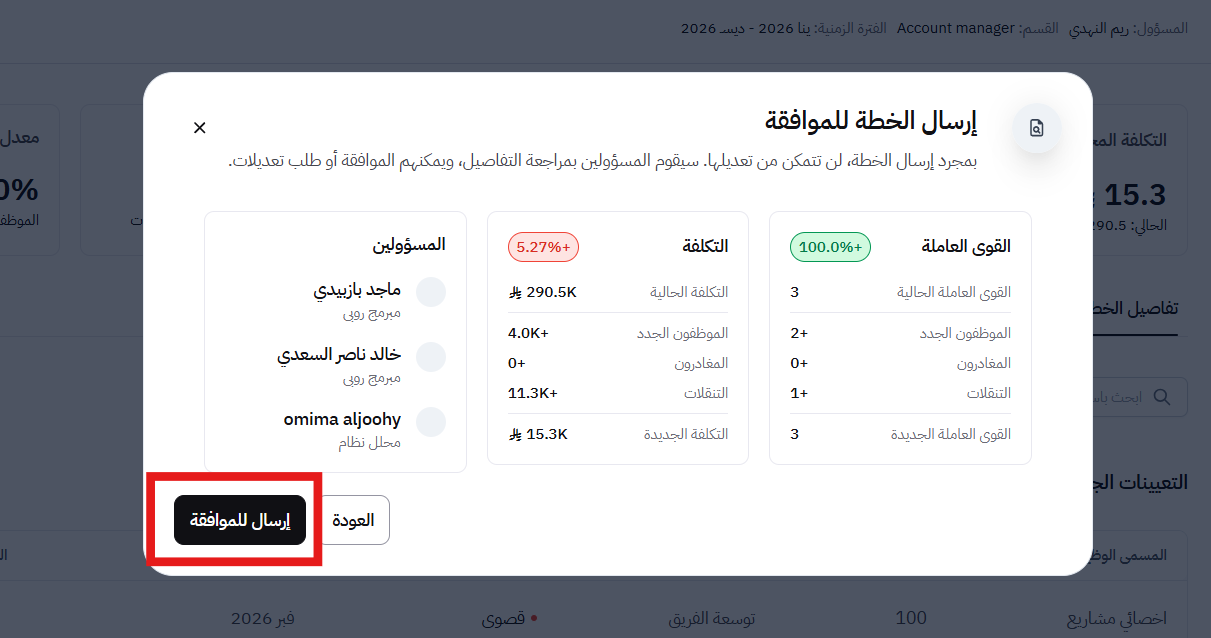This screenshot has width=1211, height=638.
Task: Close the إرسال الخطة للموافقة dialog
Action: tap(200, 128)
